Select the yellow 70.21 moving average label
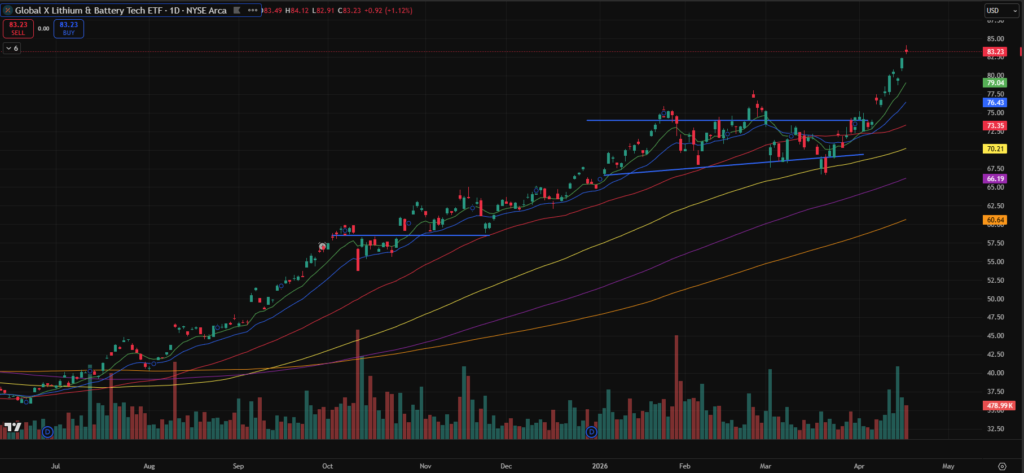 coord(995,148)
